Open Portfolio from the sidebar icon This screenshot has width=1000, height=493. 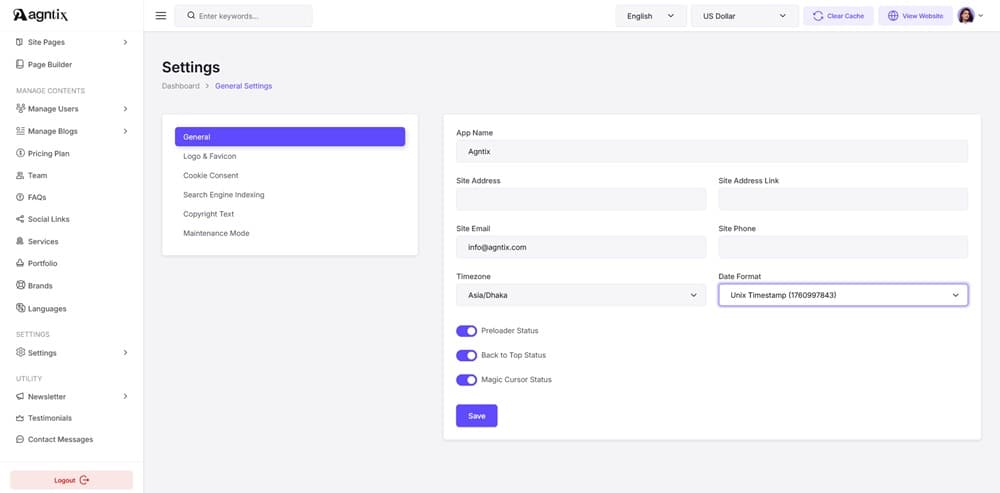[20, 263]
